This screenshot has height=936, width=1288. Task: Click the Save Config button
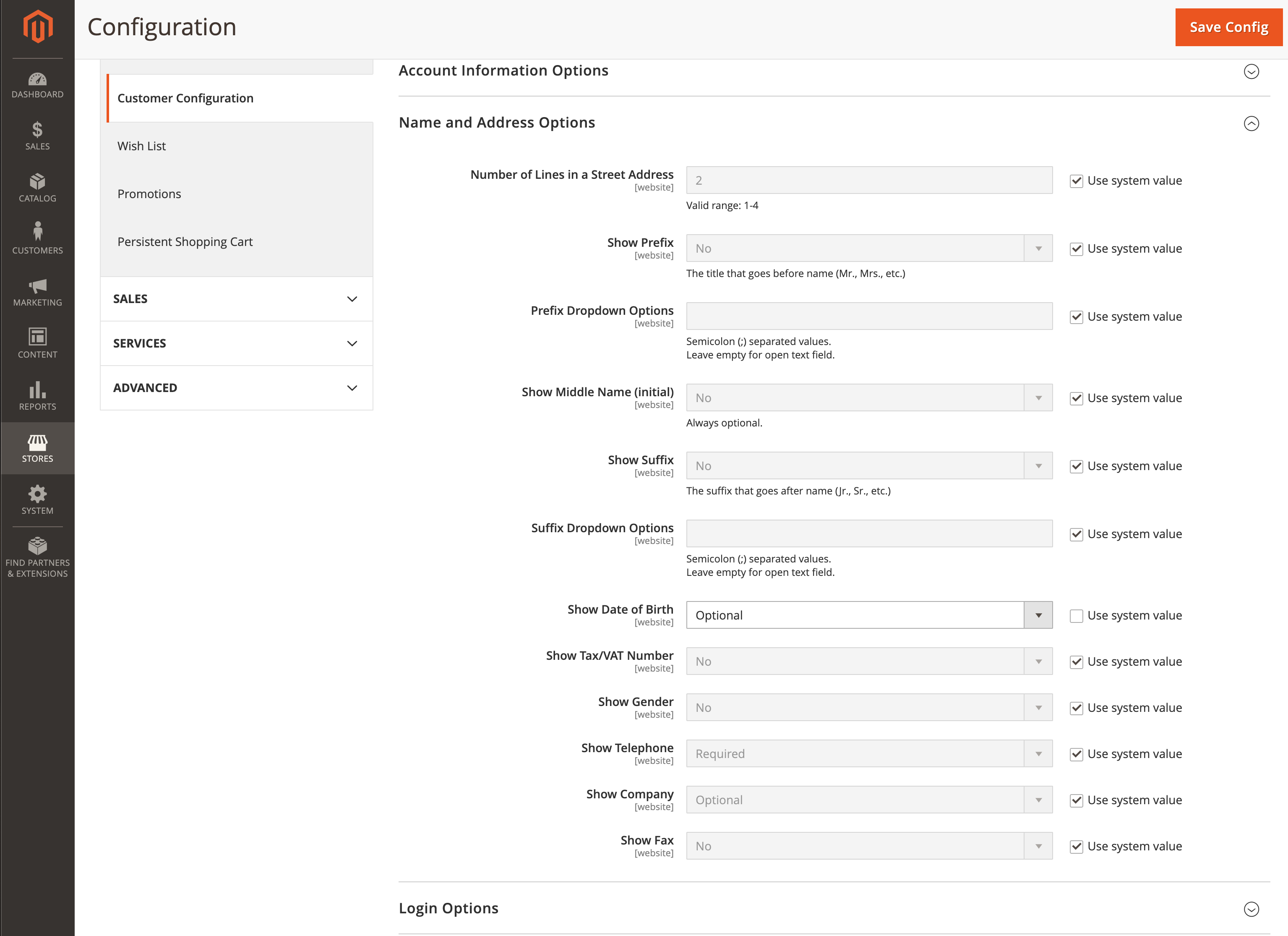(x=1228, y=27)
